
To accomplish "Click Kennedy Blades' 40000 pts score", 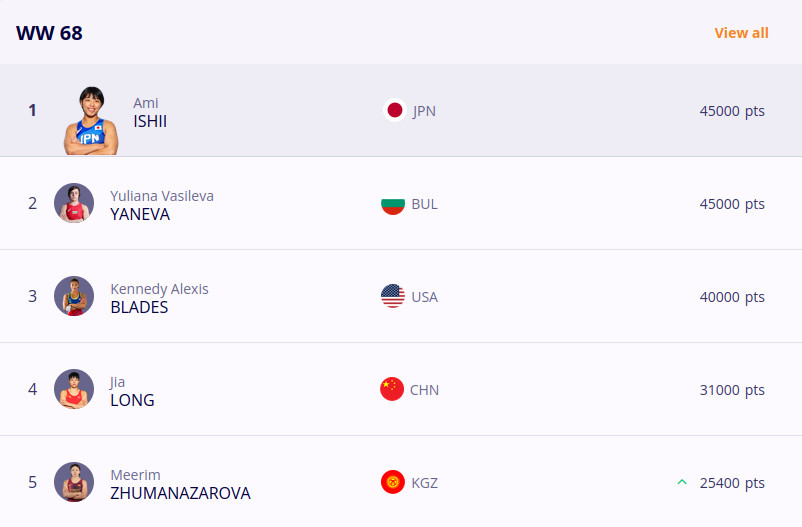I will click(x=732, y=297).
